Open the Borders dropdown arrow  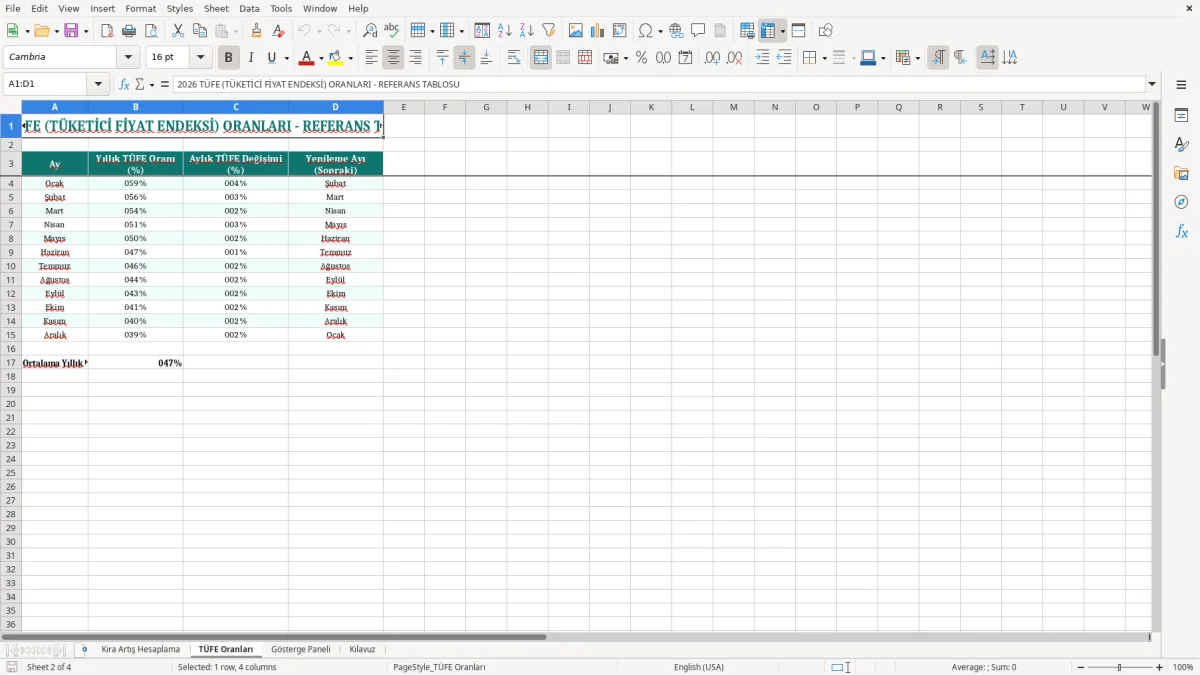824,59
